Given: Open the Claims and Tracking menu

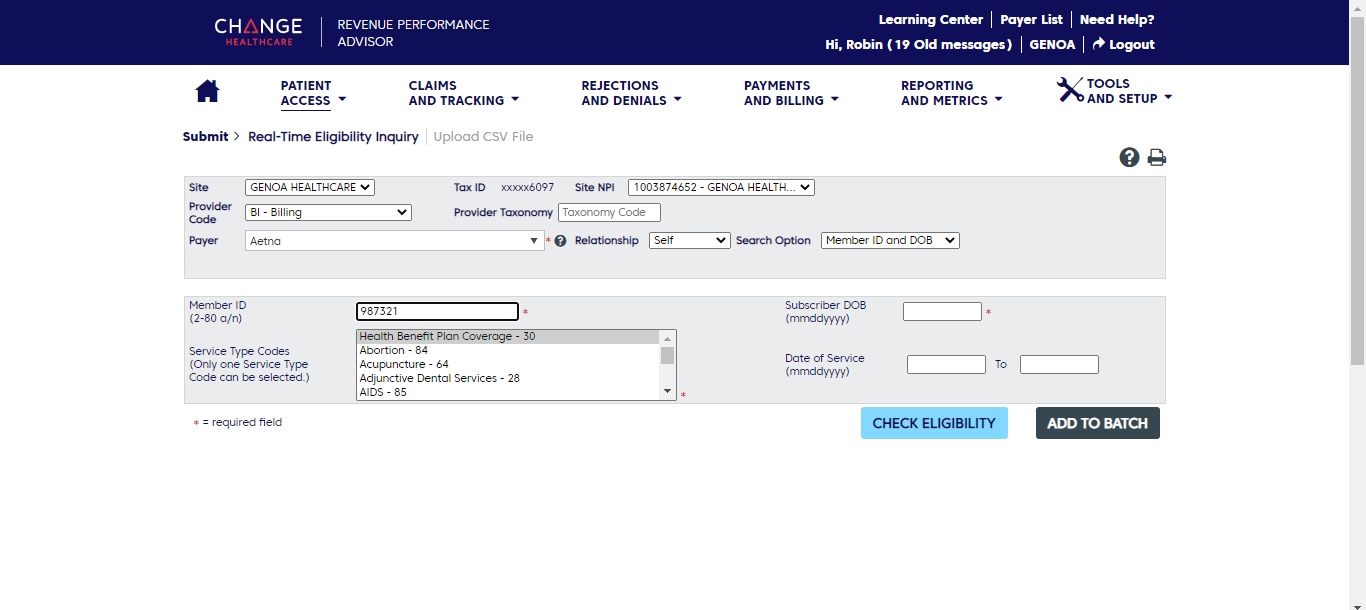Looking at the screenshot, I should 463,93.
